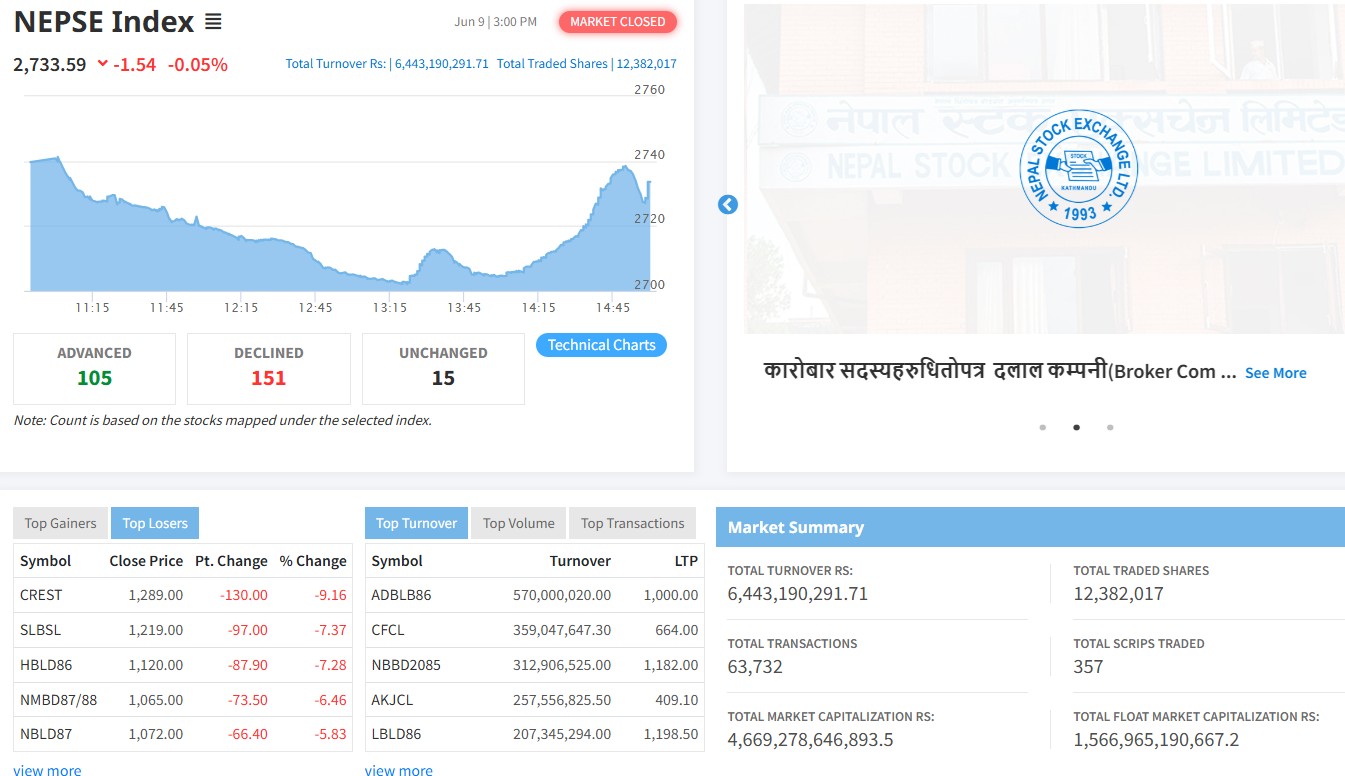Click the -0.05% change value
The width and height of the screenshot is (1345, 776).
click(198, 65)
